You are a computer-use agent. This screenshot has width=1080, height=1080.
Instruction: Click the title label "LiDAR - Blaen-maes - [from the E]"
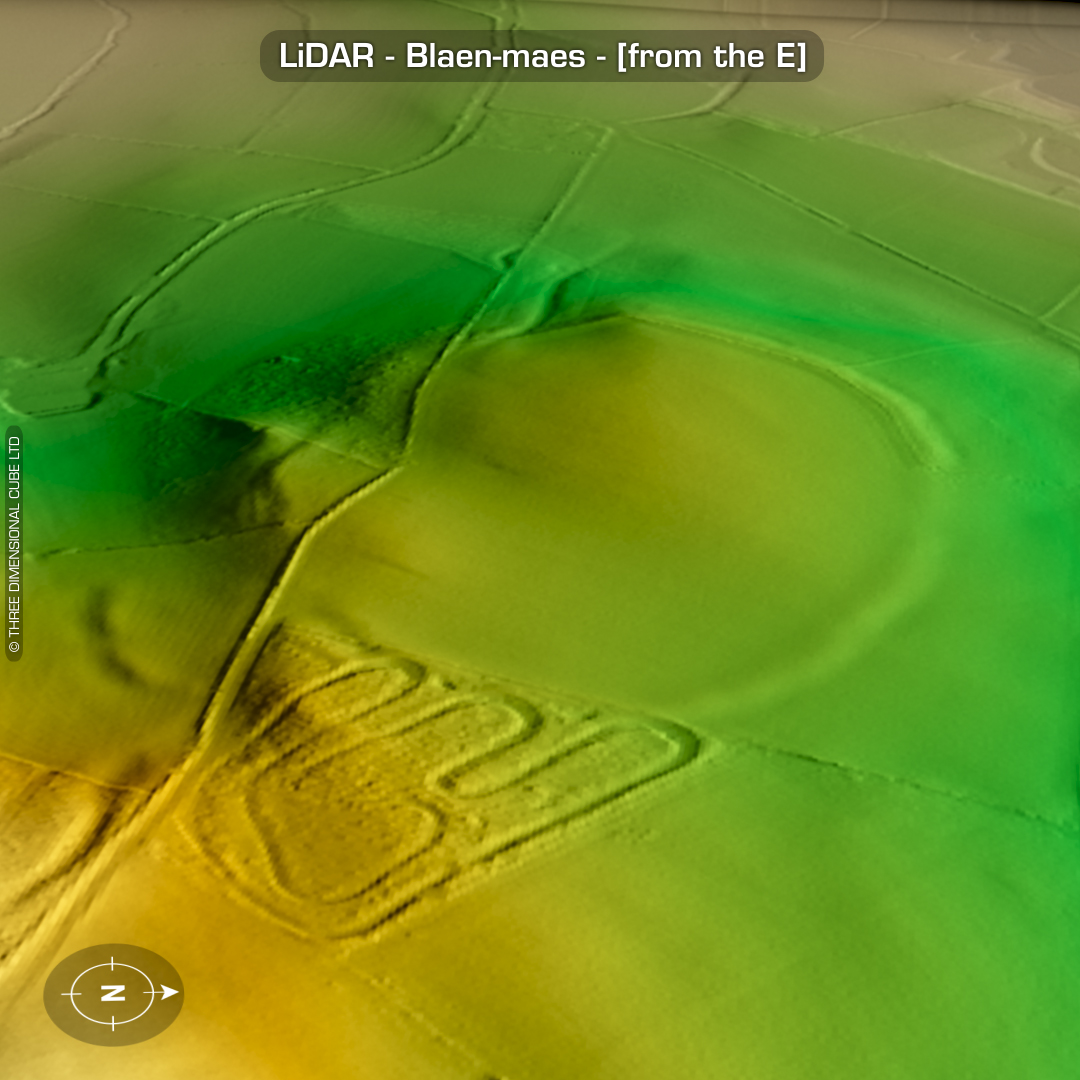pos(541,56)
